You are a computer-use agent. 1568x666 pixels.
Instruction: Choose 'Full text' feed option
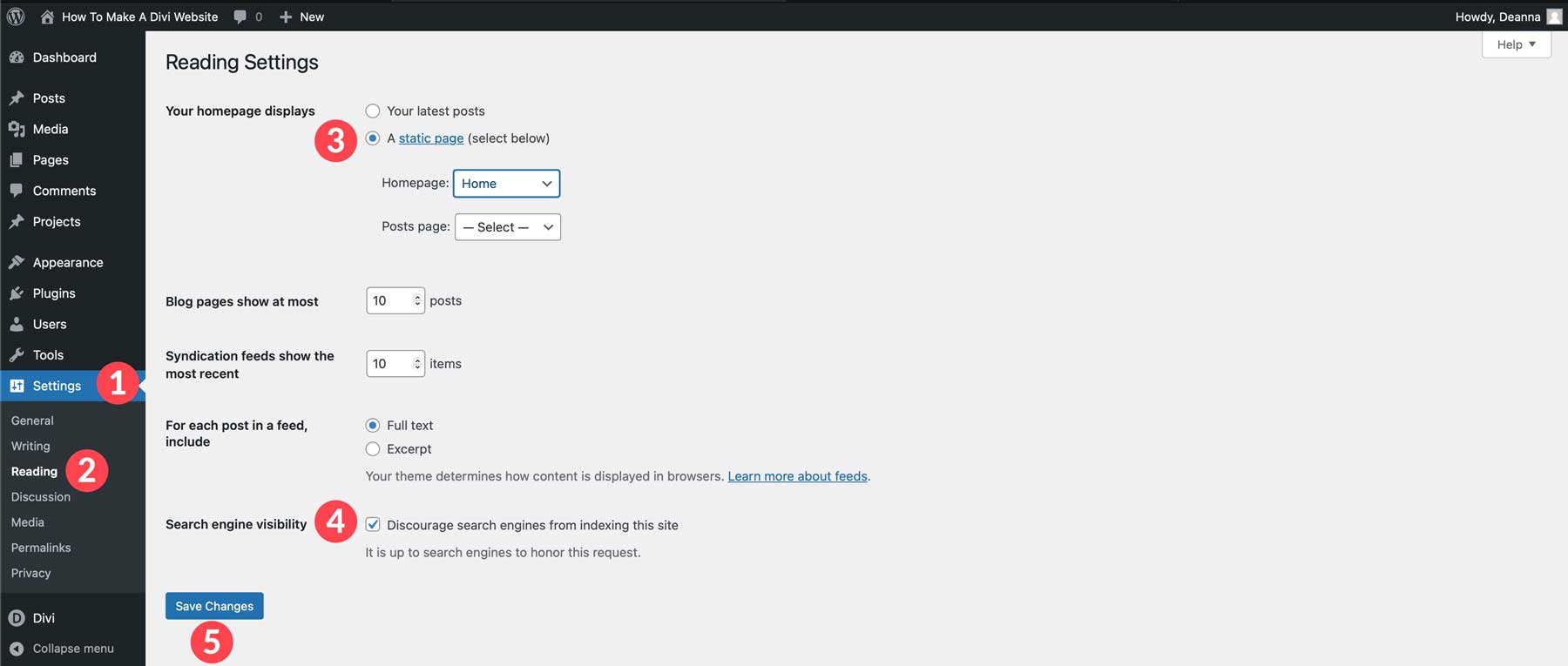pyautogui.click(x=373, y=425)
